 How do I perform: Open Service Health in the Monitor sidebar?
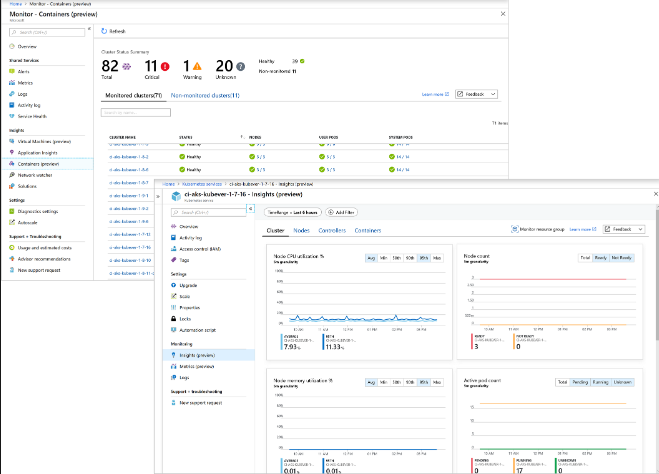click(x=32, y=116)
